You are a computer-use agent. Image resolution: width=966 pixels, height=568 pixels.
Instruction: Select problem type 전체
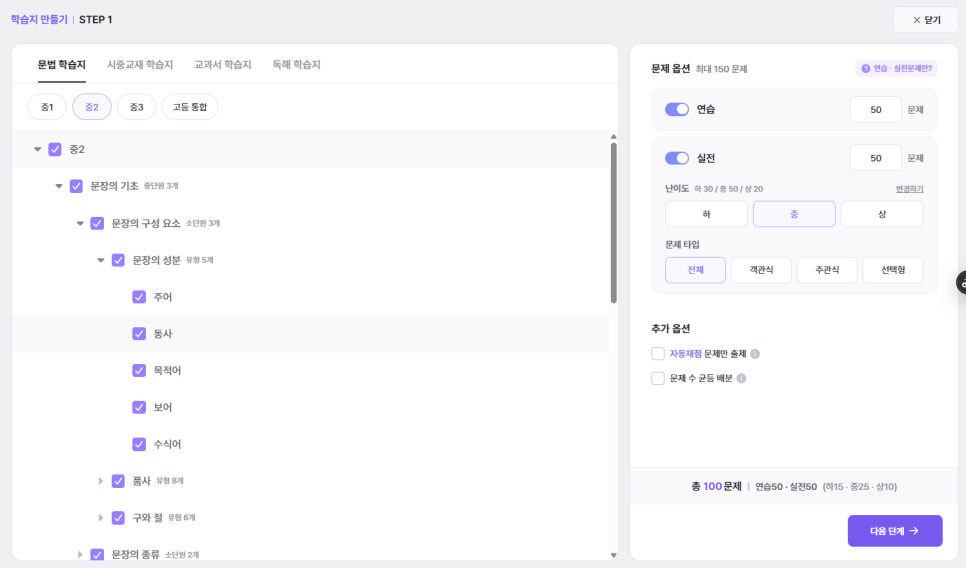[x=695, y=270]
